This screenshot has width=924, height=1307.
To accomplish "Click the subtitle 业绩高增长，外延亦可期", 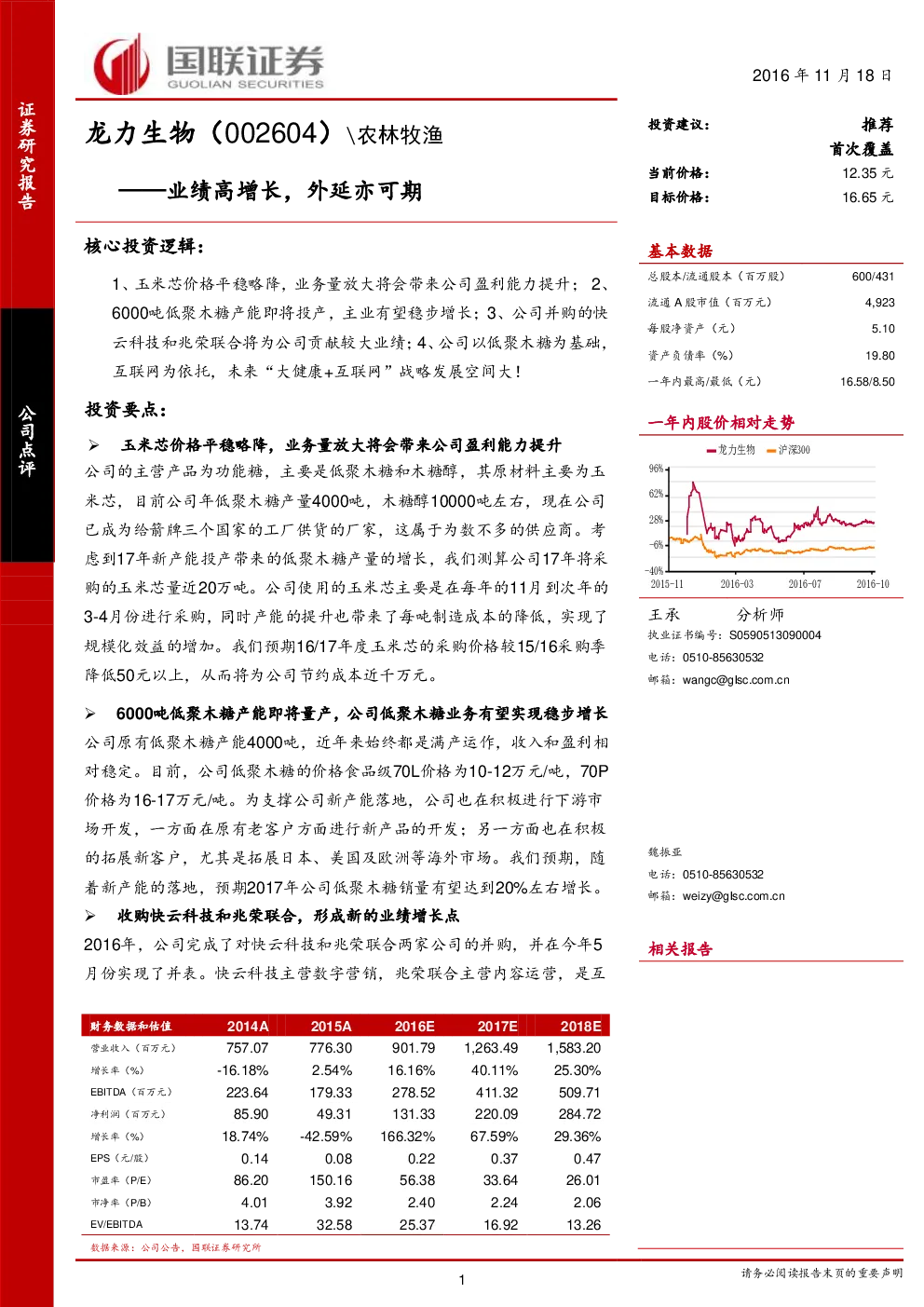I will pos(294,191).
